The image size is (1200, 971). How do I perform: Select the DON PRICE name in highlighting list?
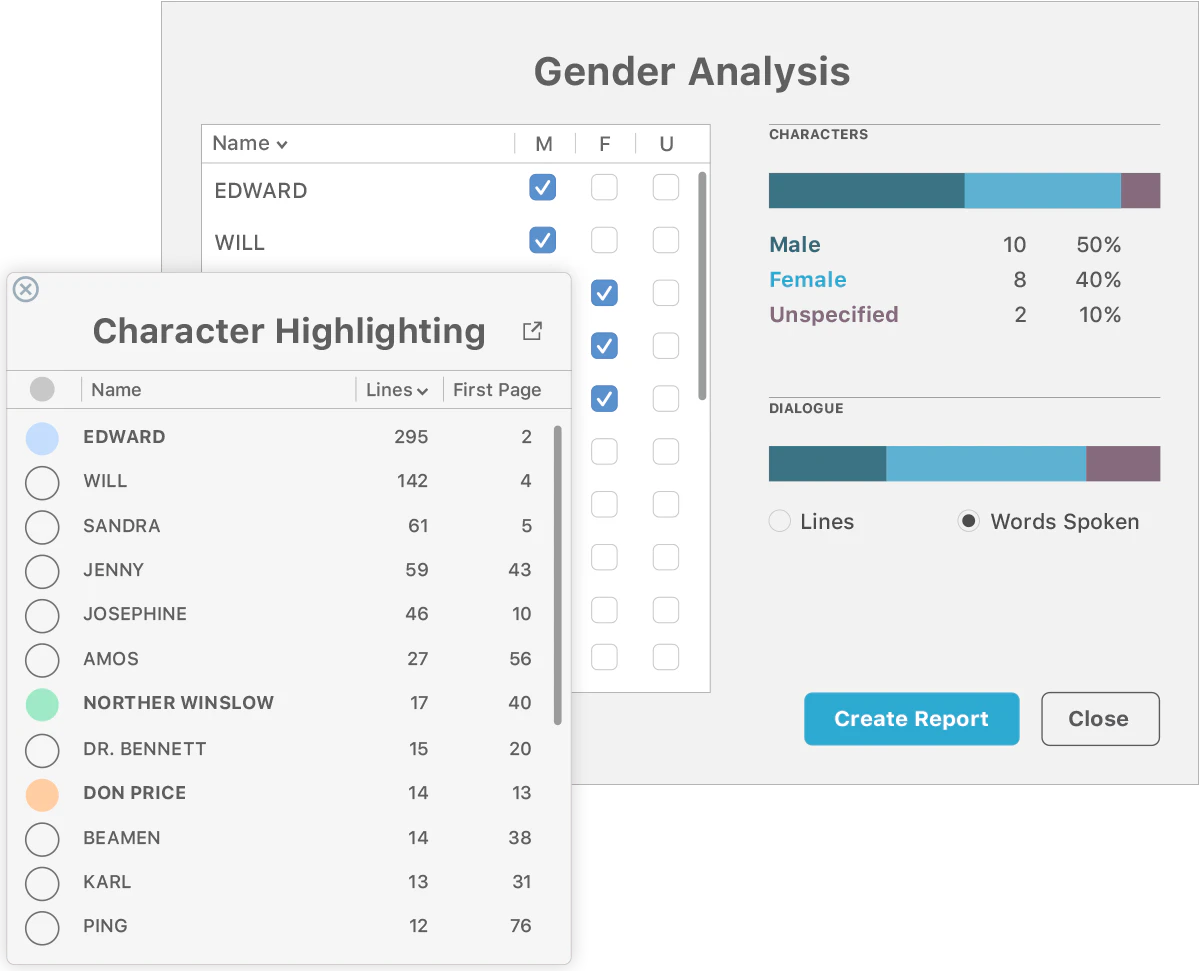(135, 793)
